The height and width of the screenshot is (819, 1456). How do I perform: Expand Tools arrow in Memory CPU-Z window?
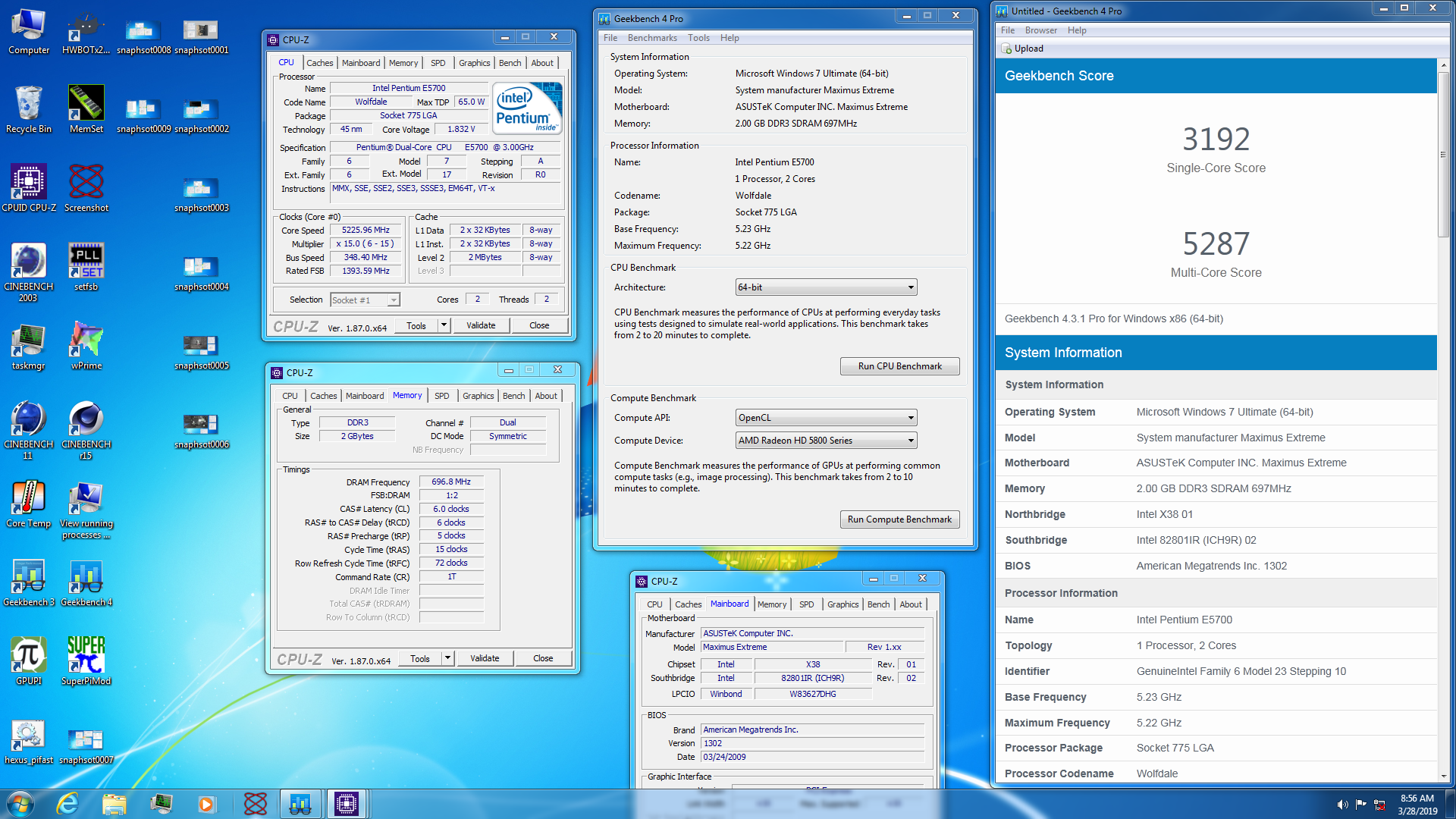pos(447,658)
